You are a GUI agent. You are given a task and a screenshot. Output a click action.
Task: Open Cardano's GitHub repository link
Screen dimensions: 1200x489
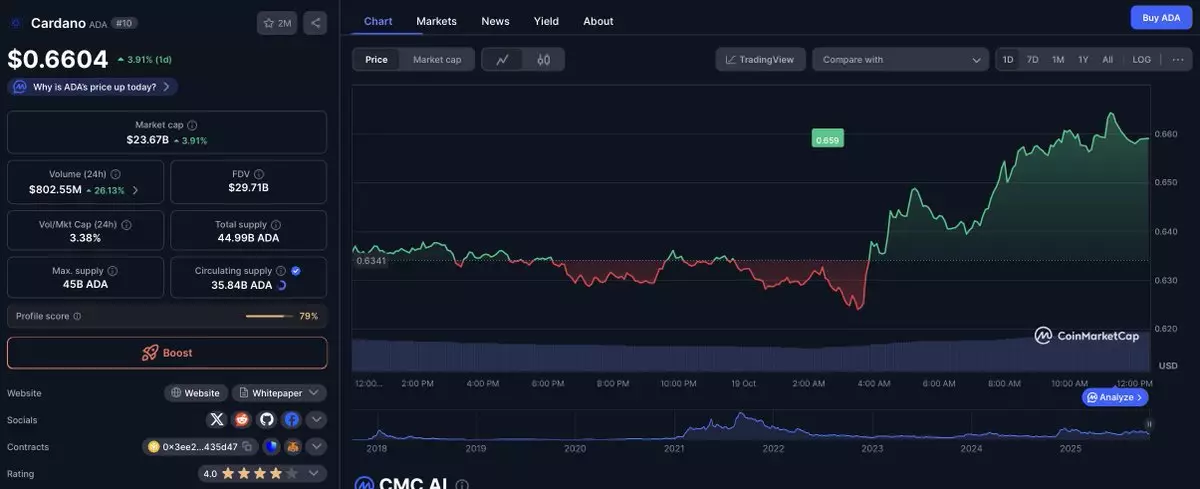[266, 420]
